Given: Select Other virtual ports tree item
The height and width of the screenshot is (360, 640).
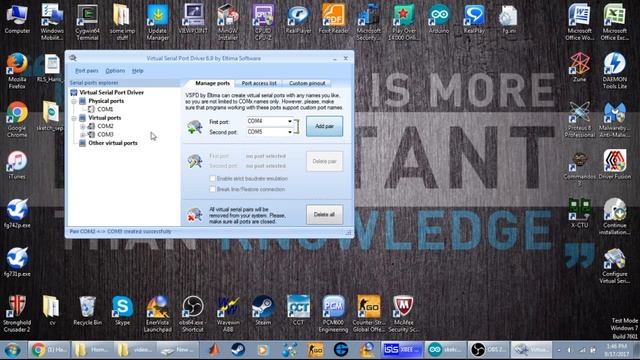Looking at the screenshot, I should [x=113, y=143].
